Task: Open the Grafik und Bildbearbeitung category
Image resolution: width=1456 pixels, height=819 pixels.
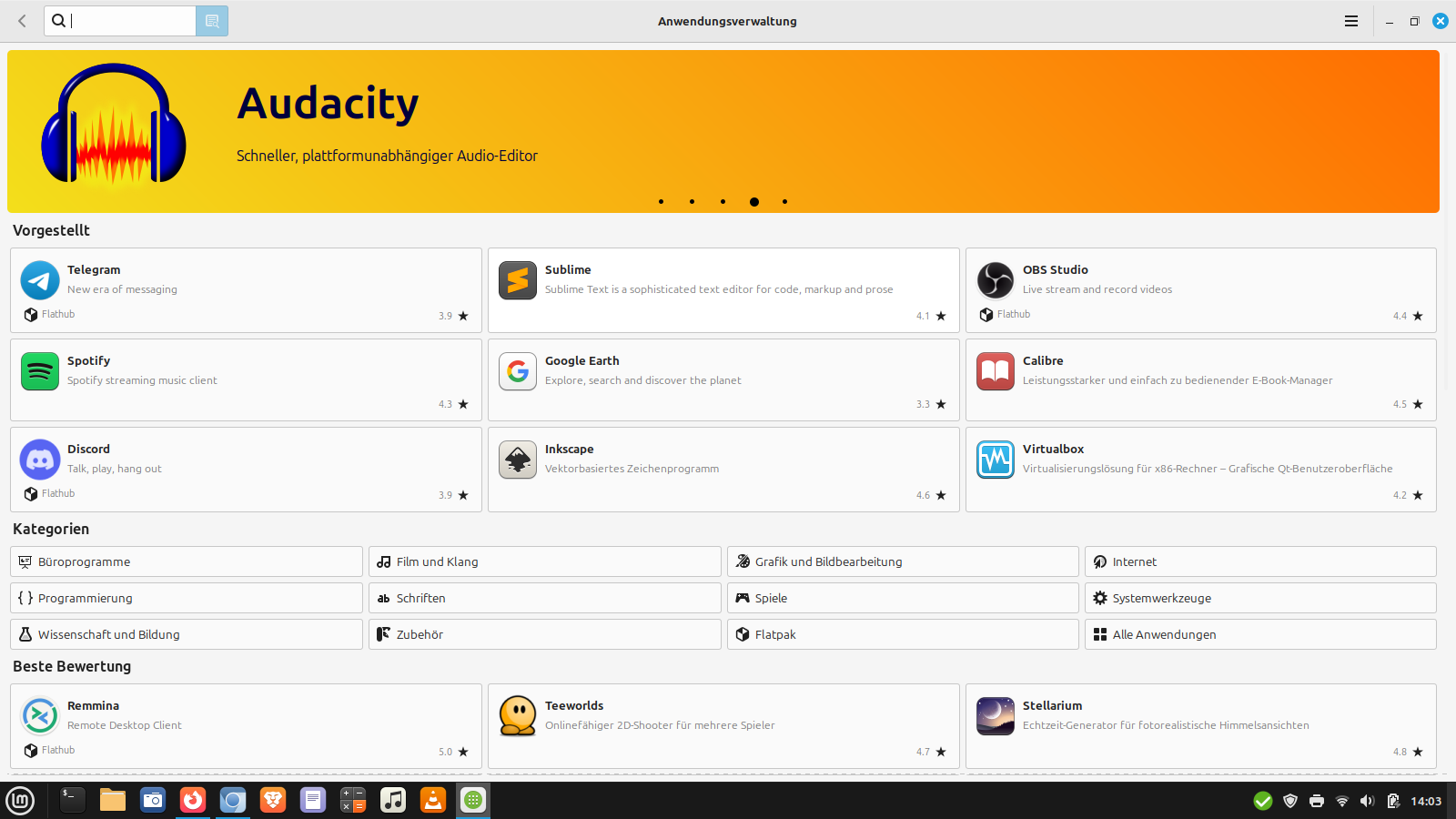Action: click(903, 561)
